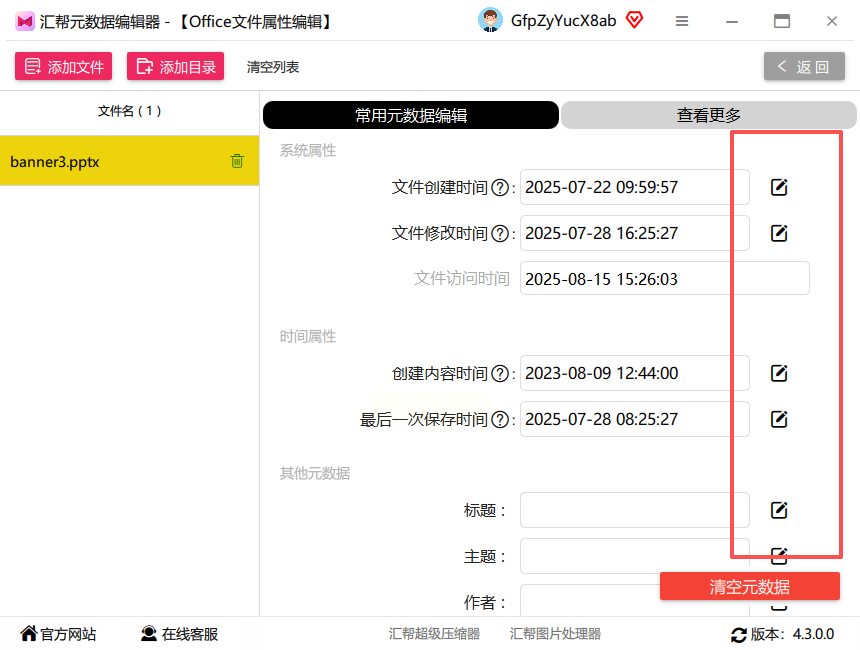Open the hamburger menu in title bar

[x=682, y=21]
